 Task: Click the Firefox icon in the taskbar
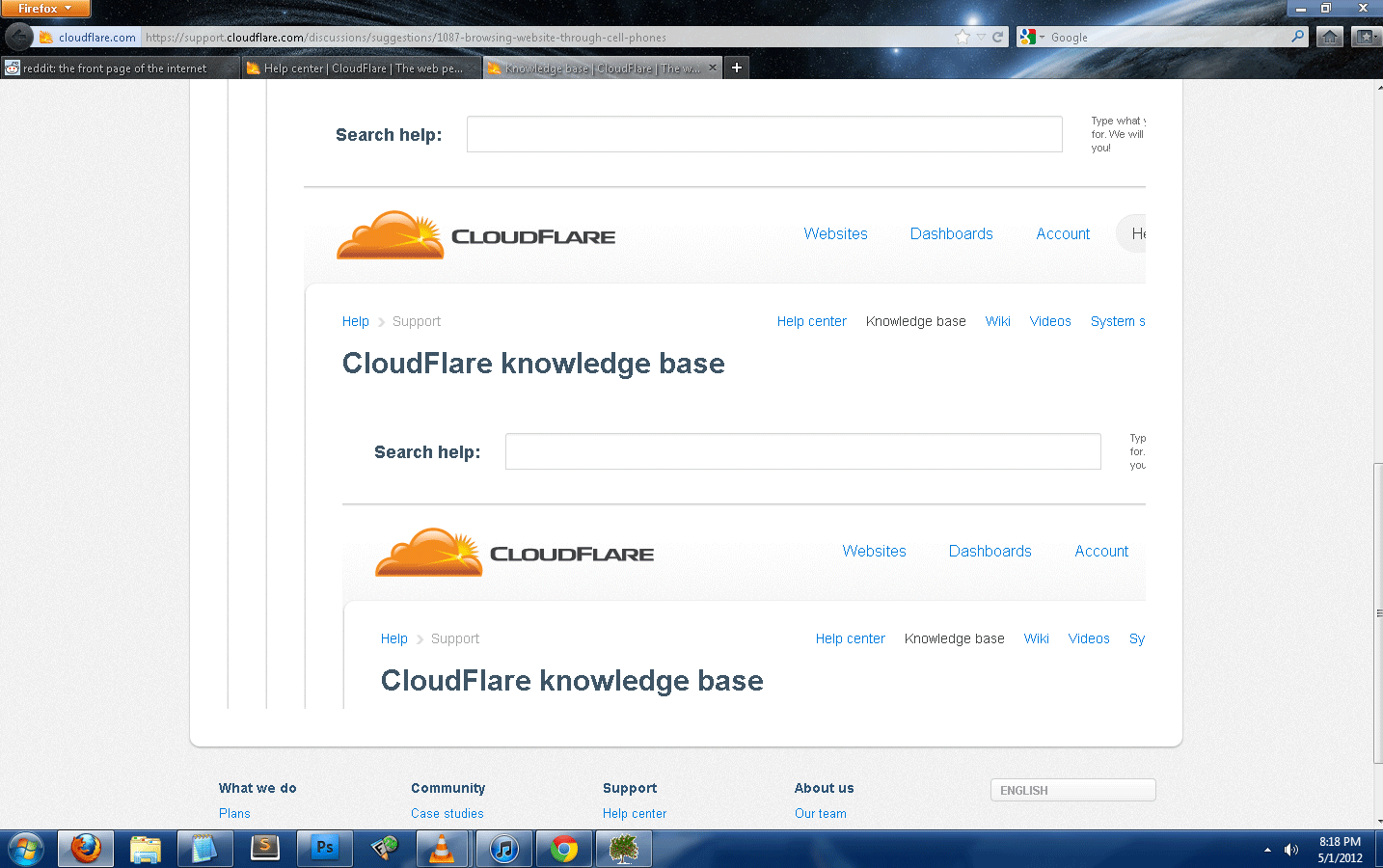pos(86,849)
